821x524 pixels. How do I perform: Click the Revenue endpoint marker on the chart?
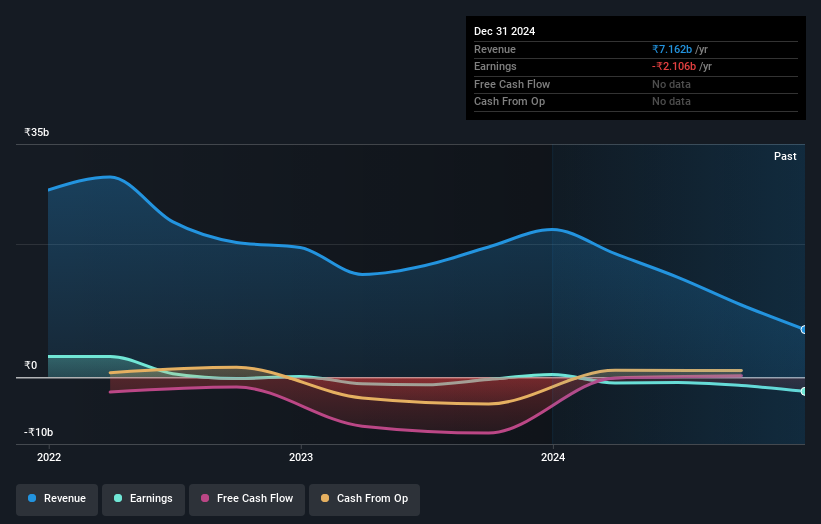(x=804, y=329)
